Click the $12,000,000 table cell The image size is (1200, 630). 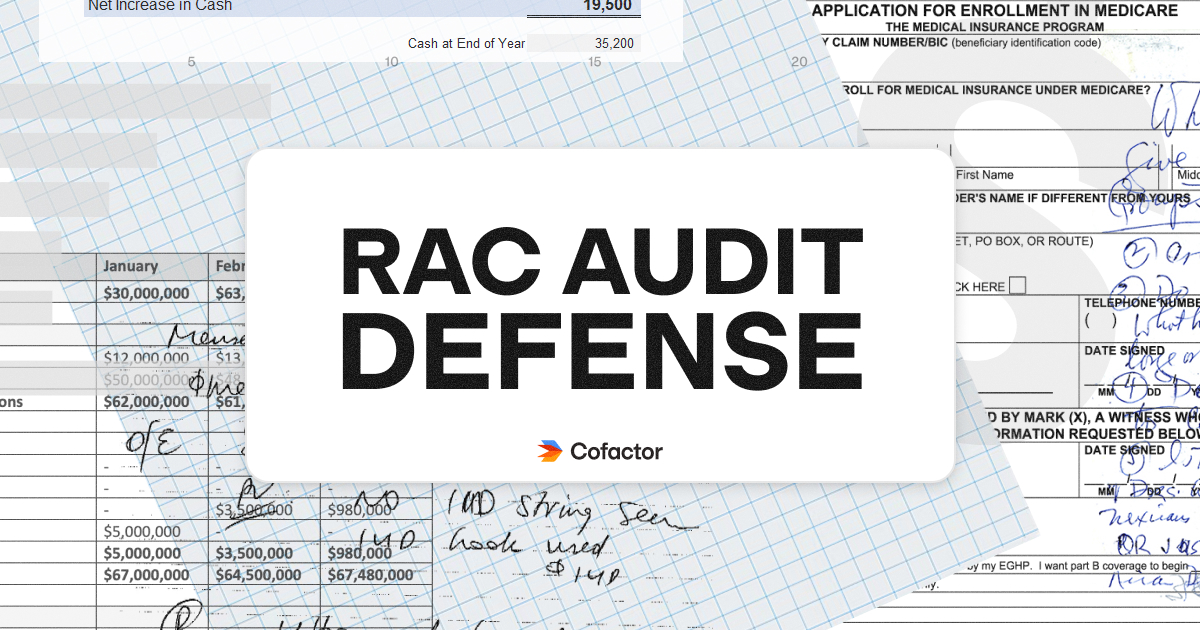pyautogui.click(x=147, y=358)
